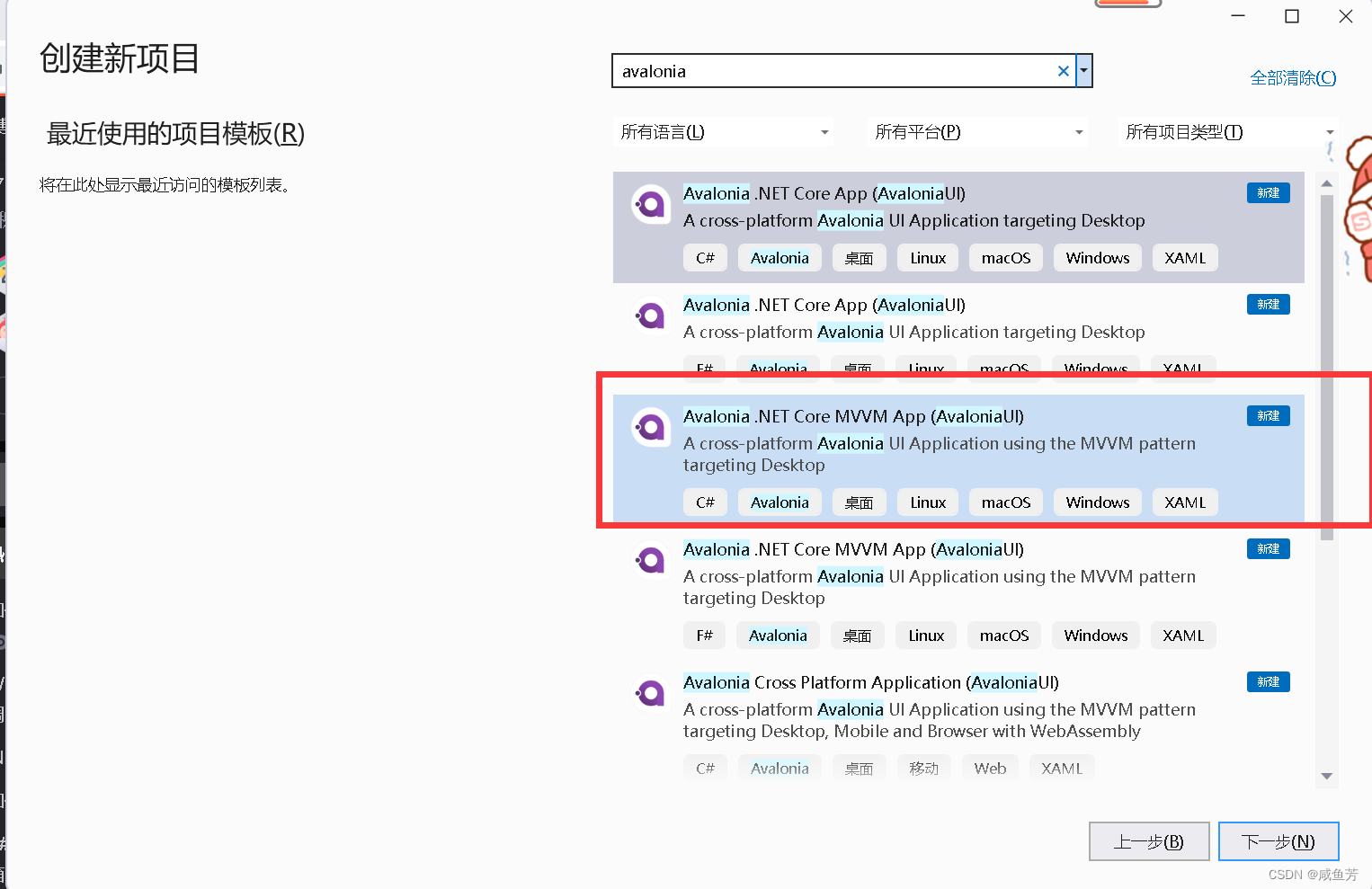The image size is (1372, 889).
Task: Click the 桌面 tag of the first template
Action: [859, 258]
